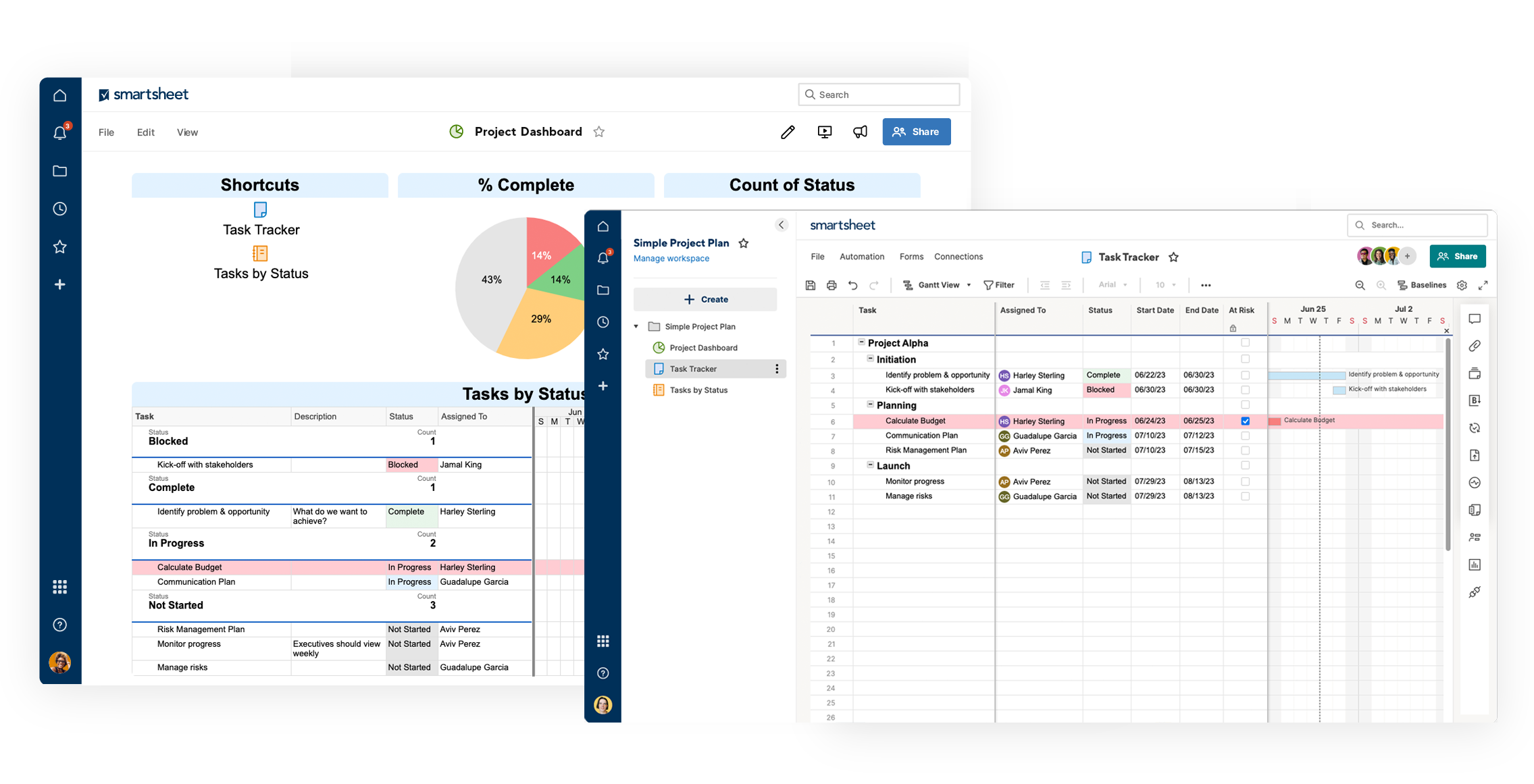Check At Risk for Communication Plan row
The width and height of the screenshot is (1534, 784).
coord(1246,436)
